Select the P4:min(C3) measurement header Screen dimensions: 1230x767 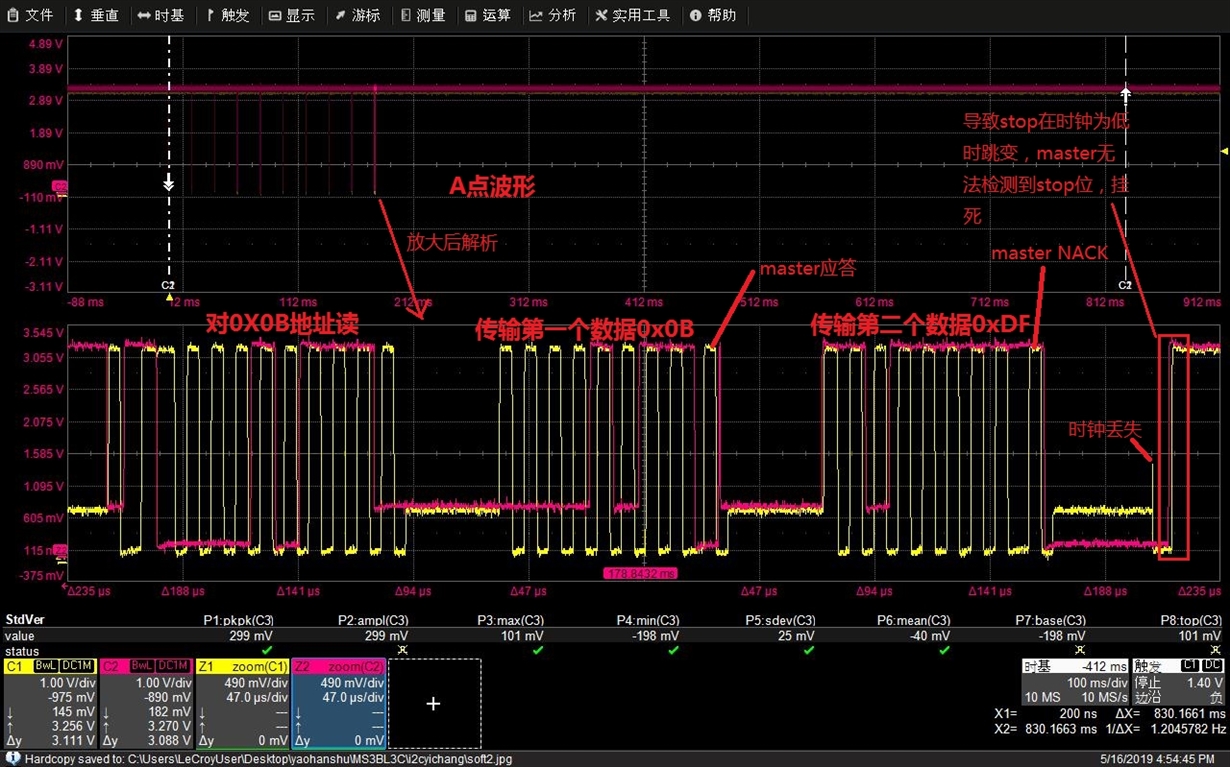click(647, 620)
